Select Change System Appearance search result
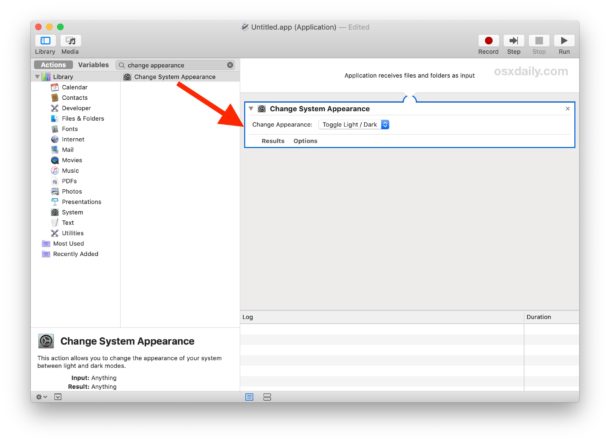This screenshot has height=443, width=610. [x=174, y=77]
